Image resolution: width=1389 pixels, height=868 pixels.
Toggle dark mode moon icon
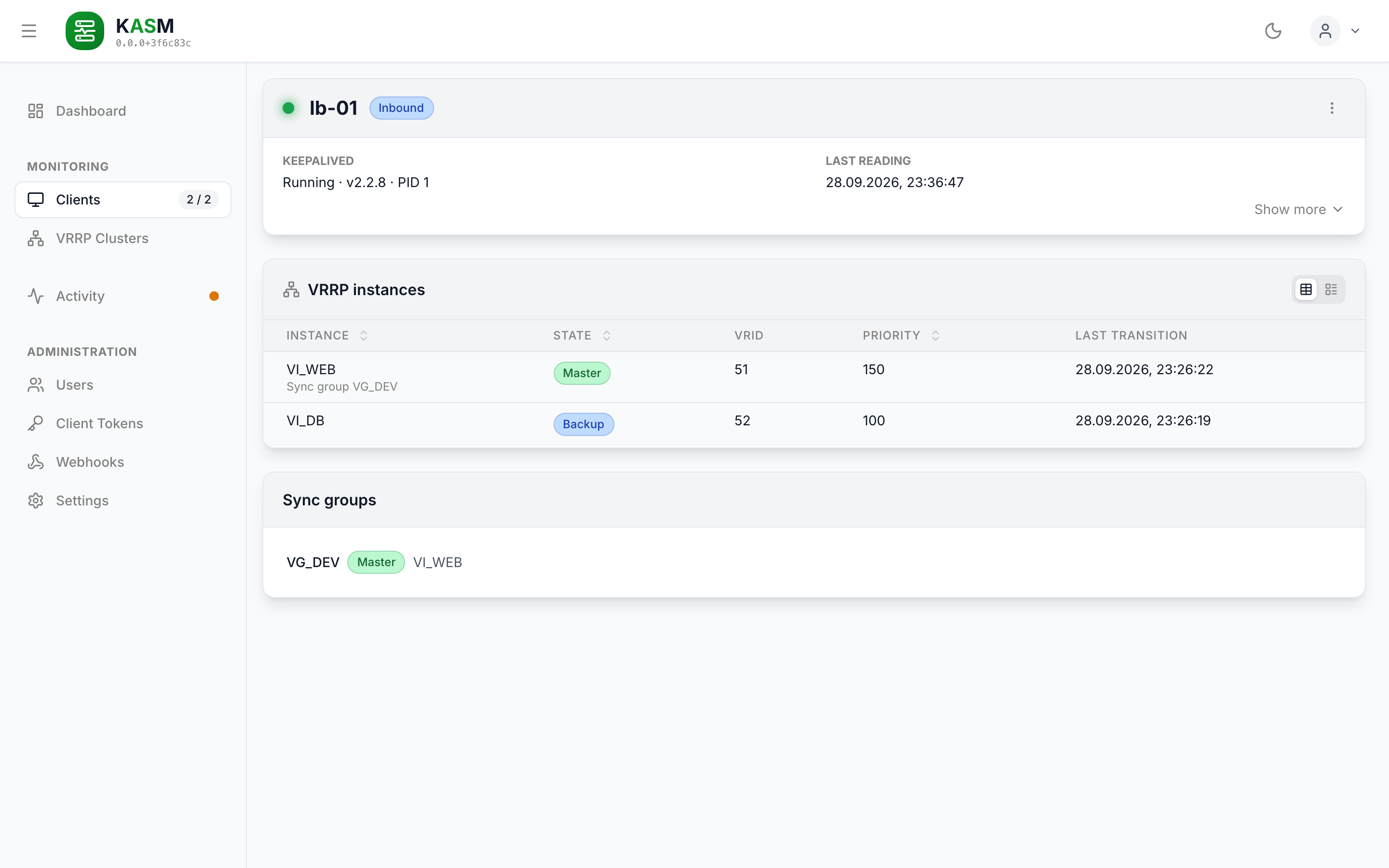coord(1273,31)
